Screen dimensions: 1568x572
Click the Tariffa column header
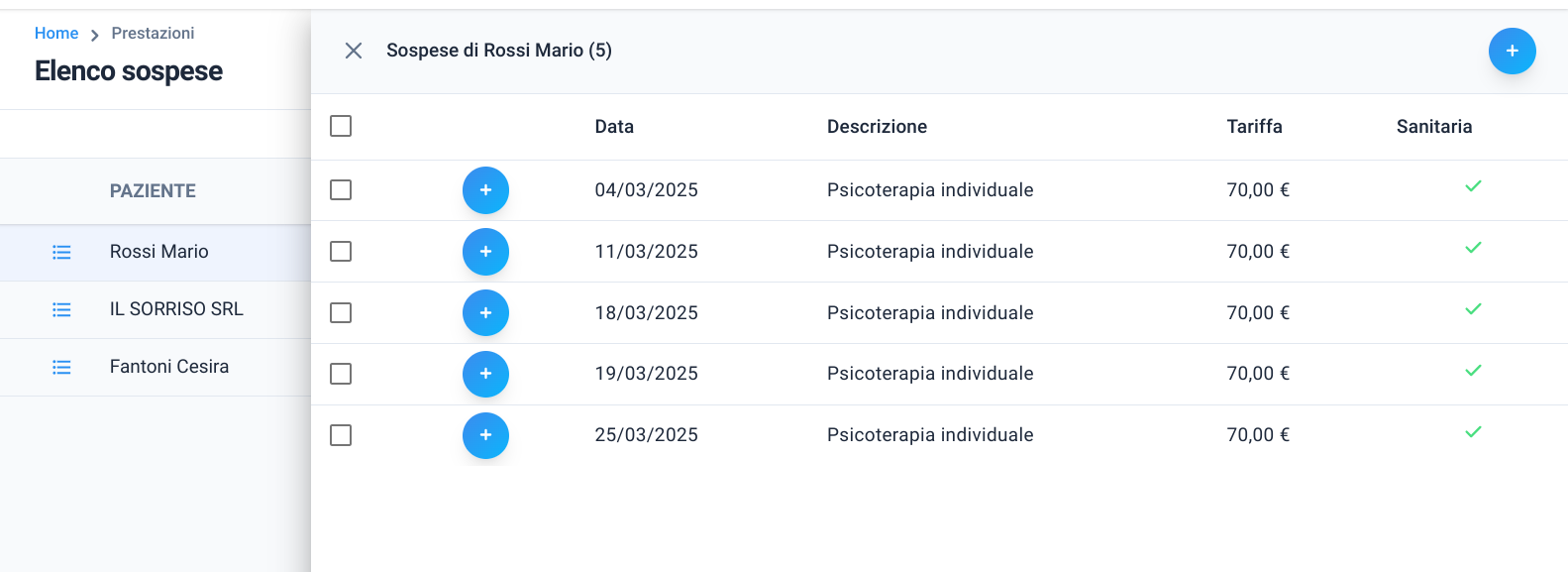click(1254, 127)
